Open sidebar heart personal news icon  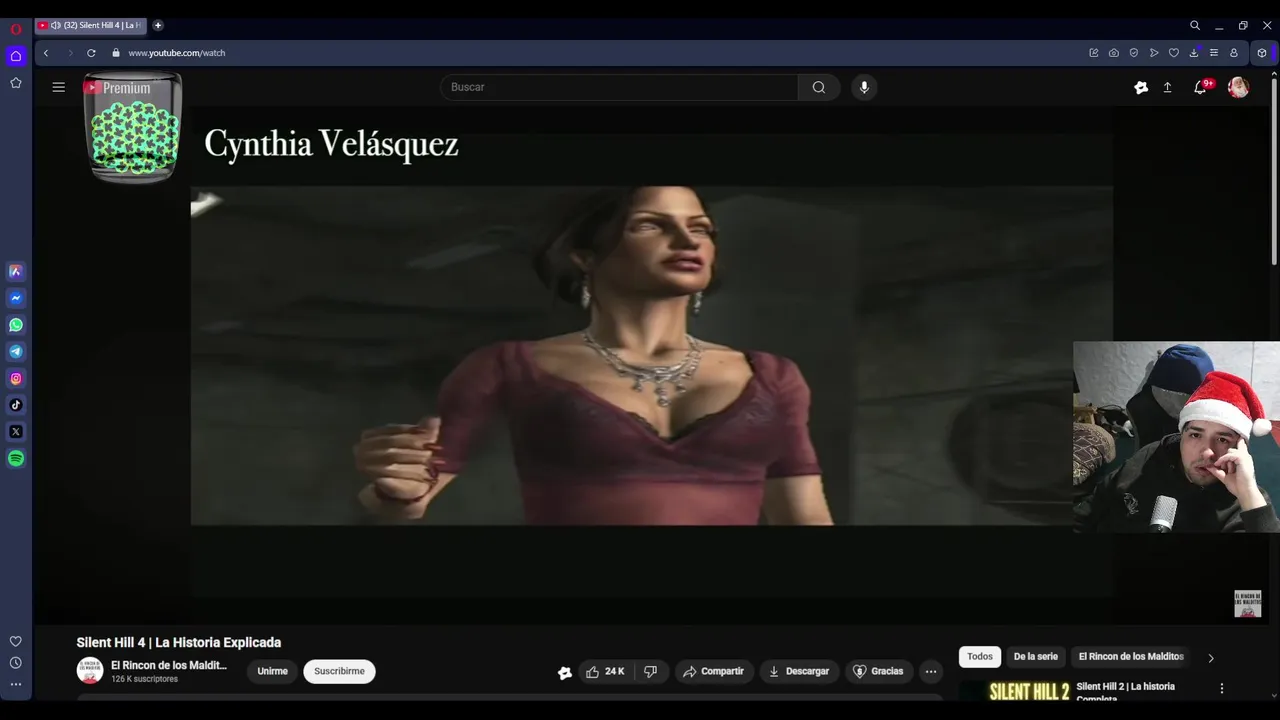click(16, 641)
